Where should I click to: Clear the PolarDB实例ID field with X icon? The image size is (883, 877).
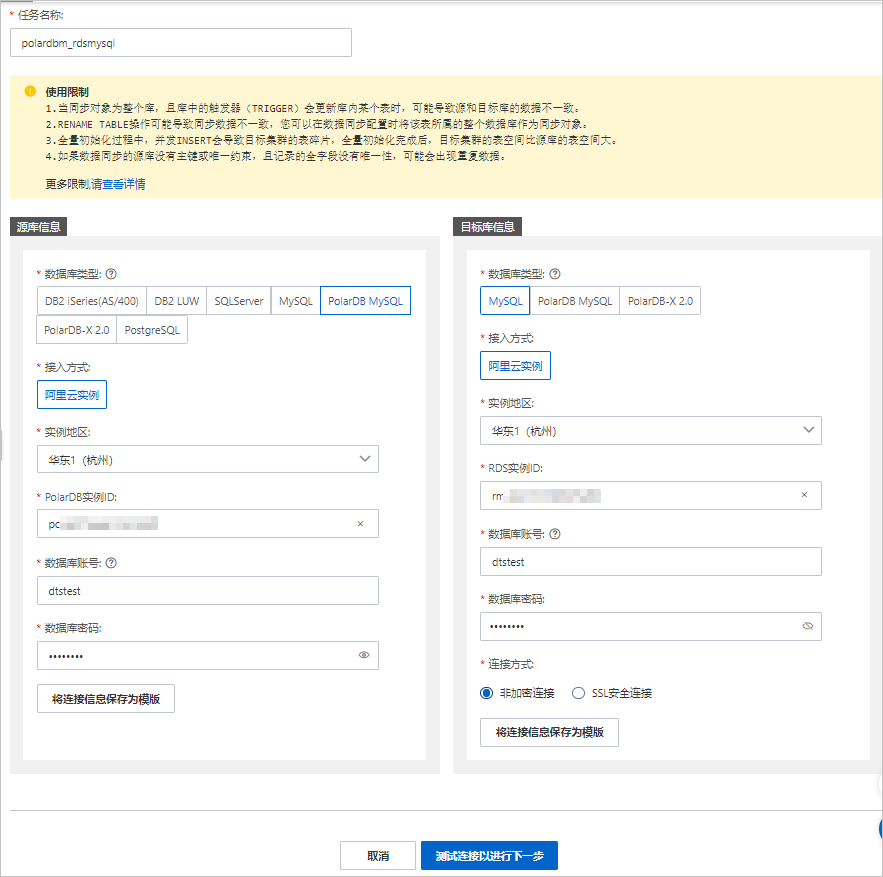tap(360, 524)
